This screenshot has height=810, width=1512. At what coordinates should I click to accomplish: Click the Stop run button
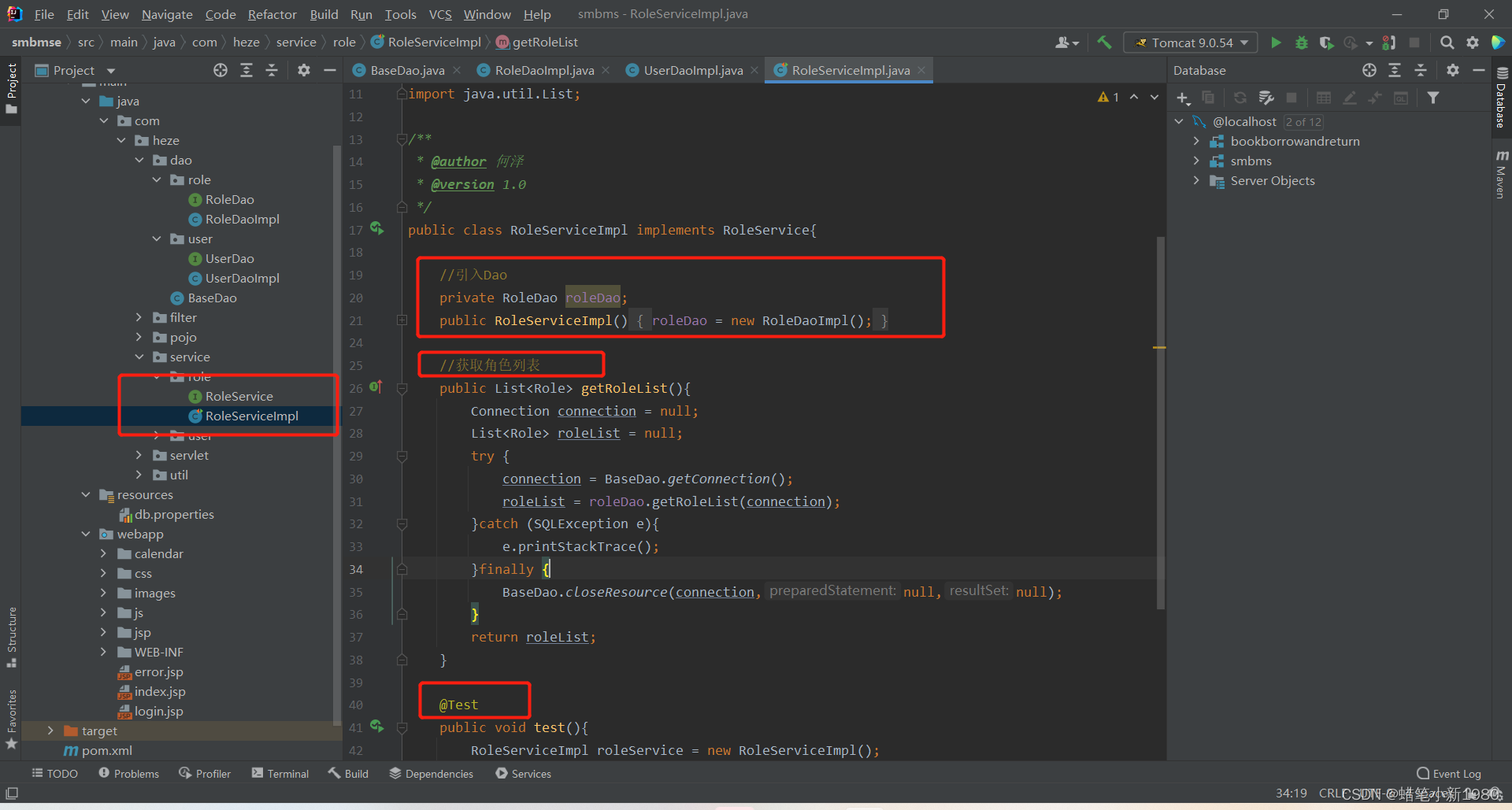click(1414, 43)
